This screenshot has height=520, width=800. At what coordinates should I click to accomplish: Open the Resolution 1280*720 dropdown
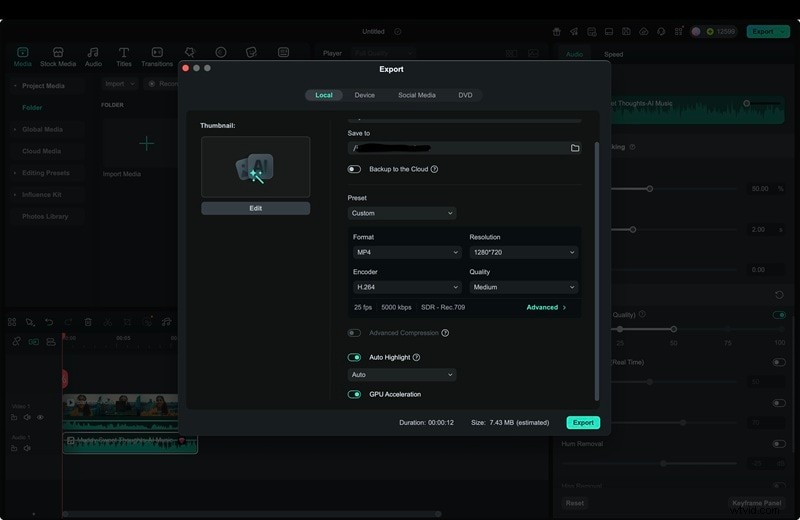point(523,252)
